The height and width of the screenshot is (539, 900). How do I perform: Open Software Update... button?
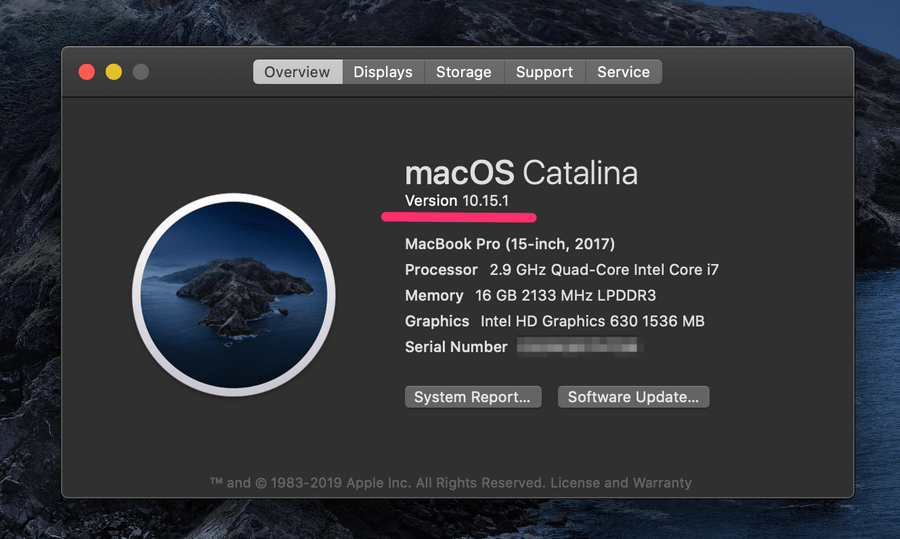(633, 397)
